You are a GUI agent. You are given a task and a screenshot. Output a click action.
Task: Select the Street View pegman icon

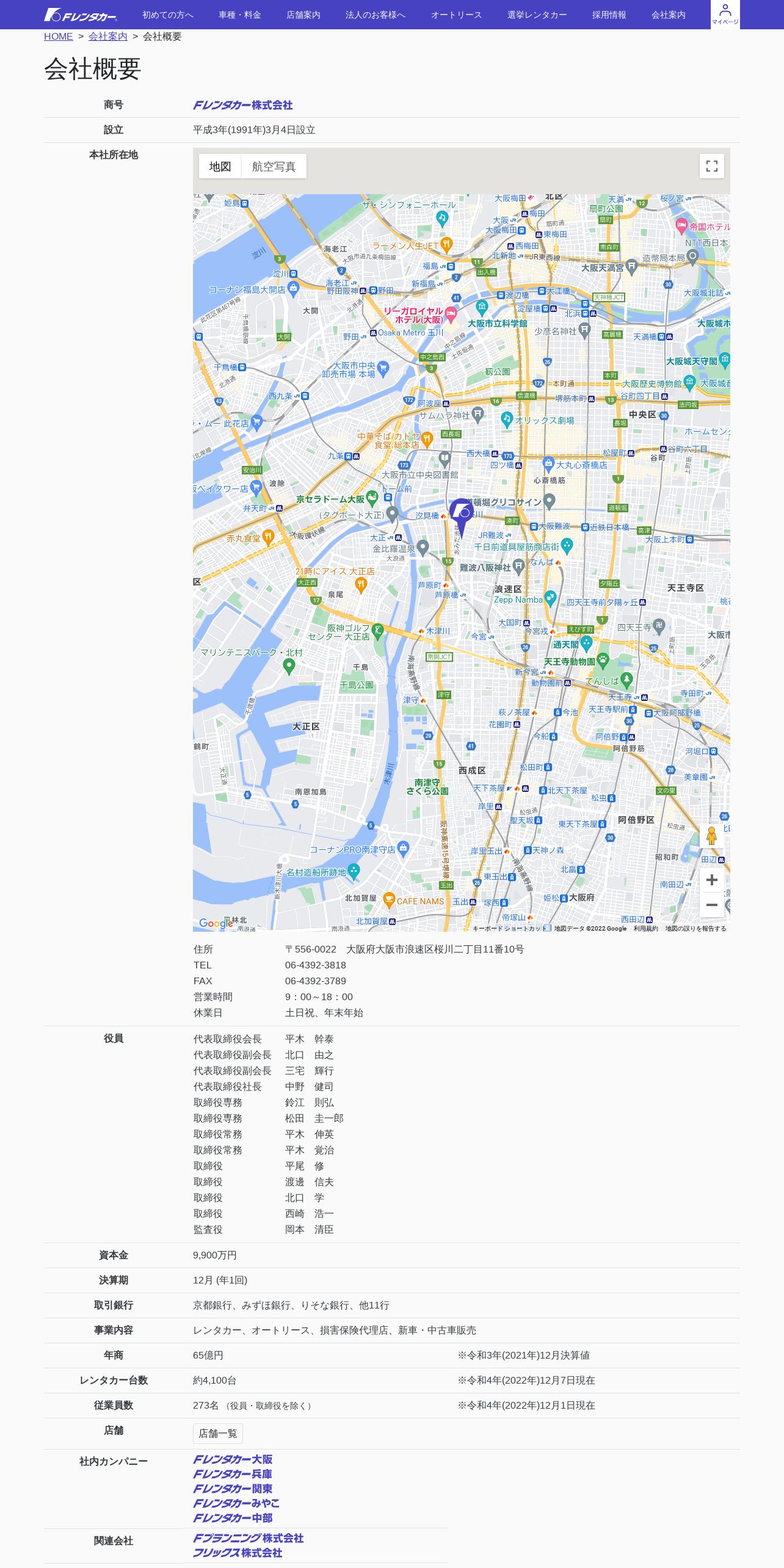[711, 836]
